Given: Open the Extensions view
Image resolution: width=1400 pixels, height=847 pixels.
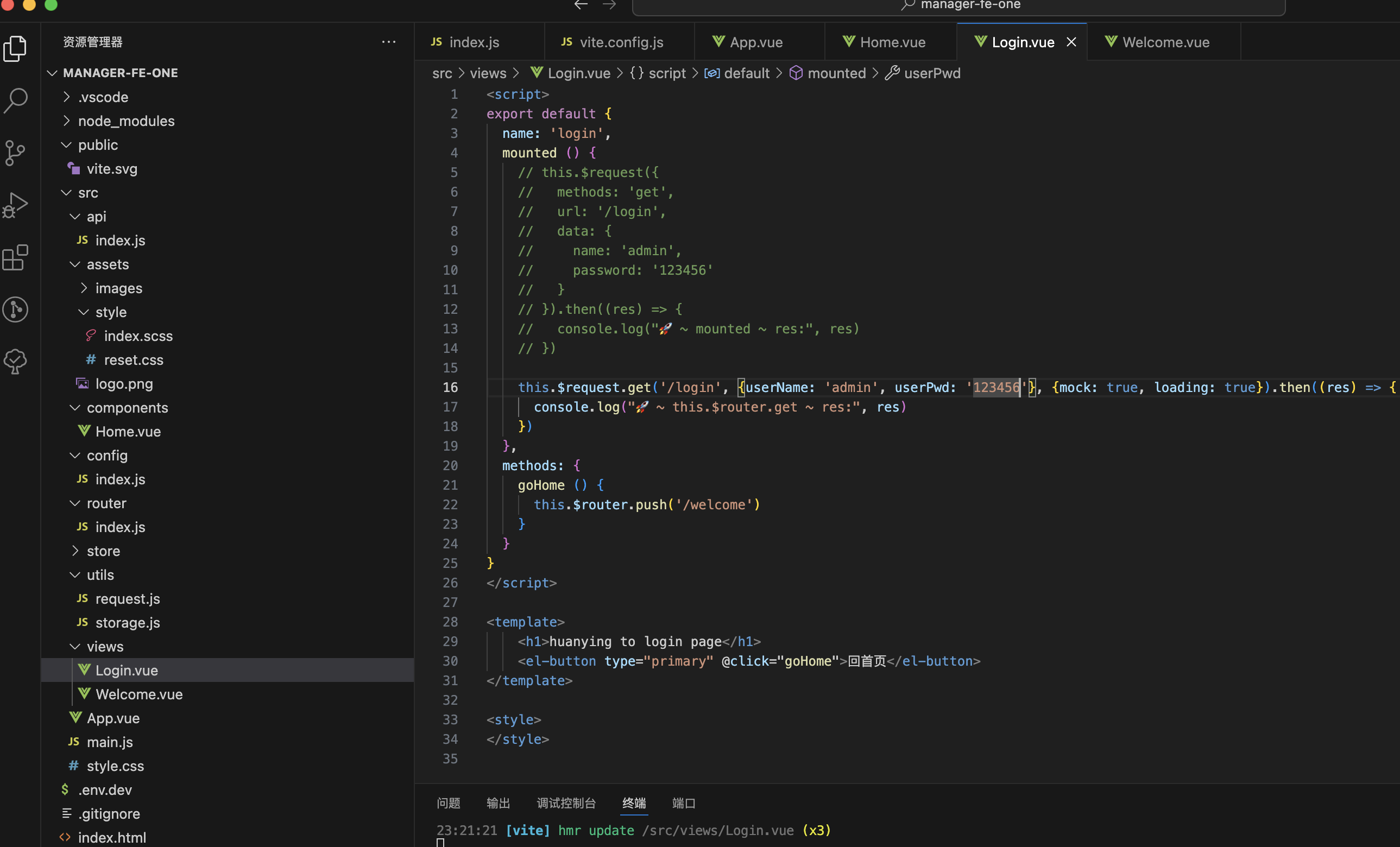Looking at the screenshot, I should [x=15, y=257].
